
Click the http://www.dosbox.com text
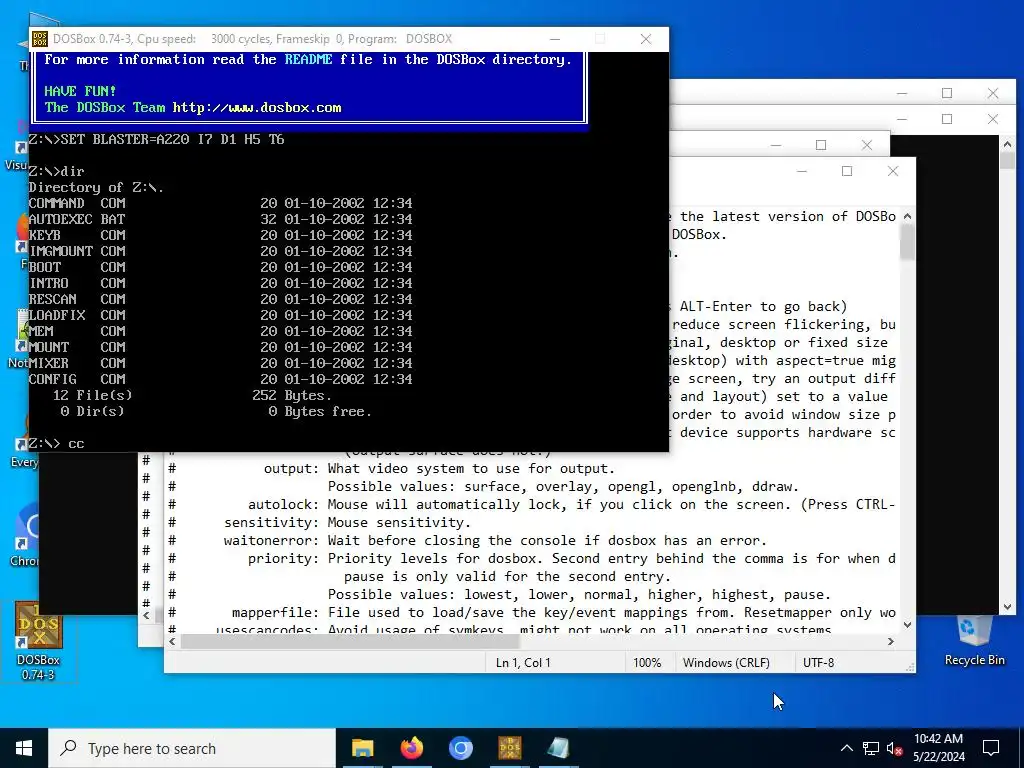point(257,108)
